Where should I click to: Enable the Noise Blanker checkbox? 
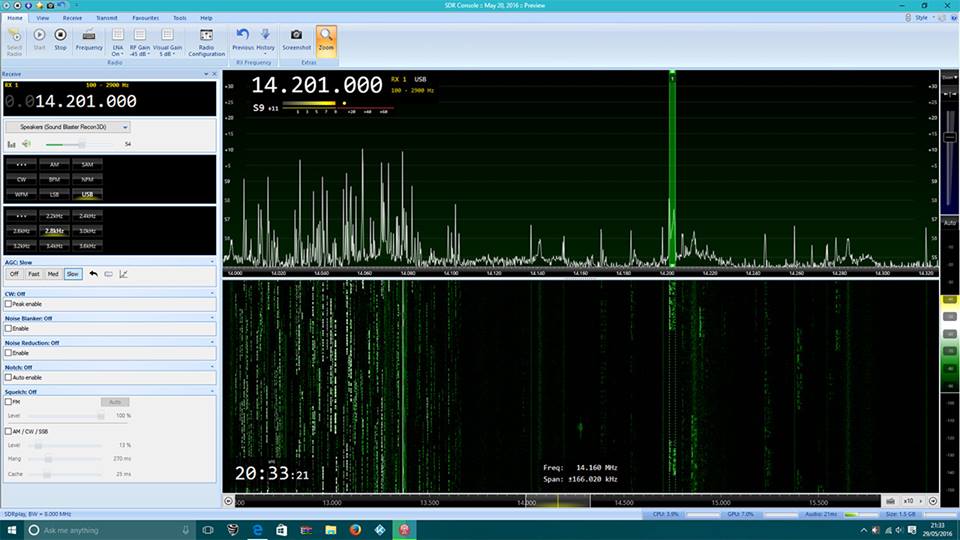click(9, 328)
